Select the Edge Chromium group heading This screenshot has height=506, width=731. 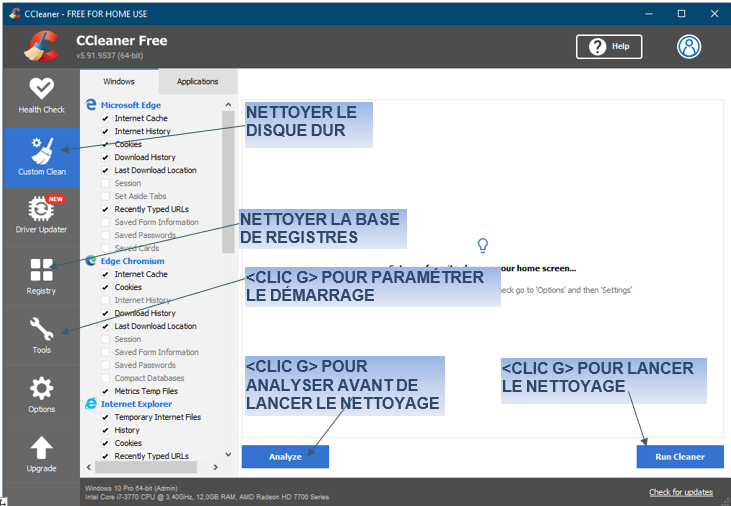tap(132, 261)
